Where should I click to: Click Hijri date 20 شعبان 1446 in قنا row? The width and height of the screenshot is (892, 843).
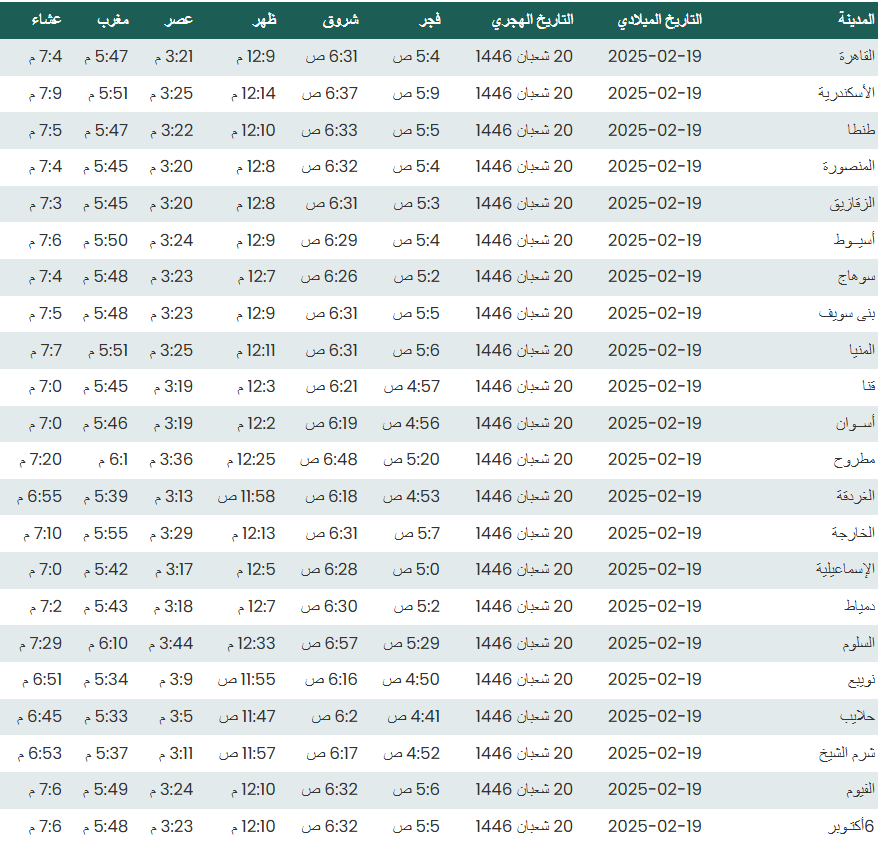524,387
